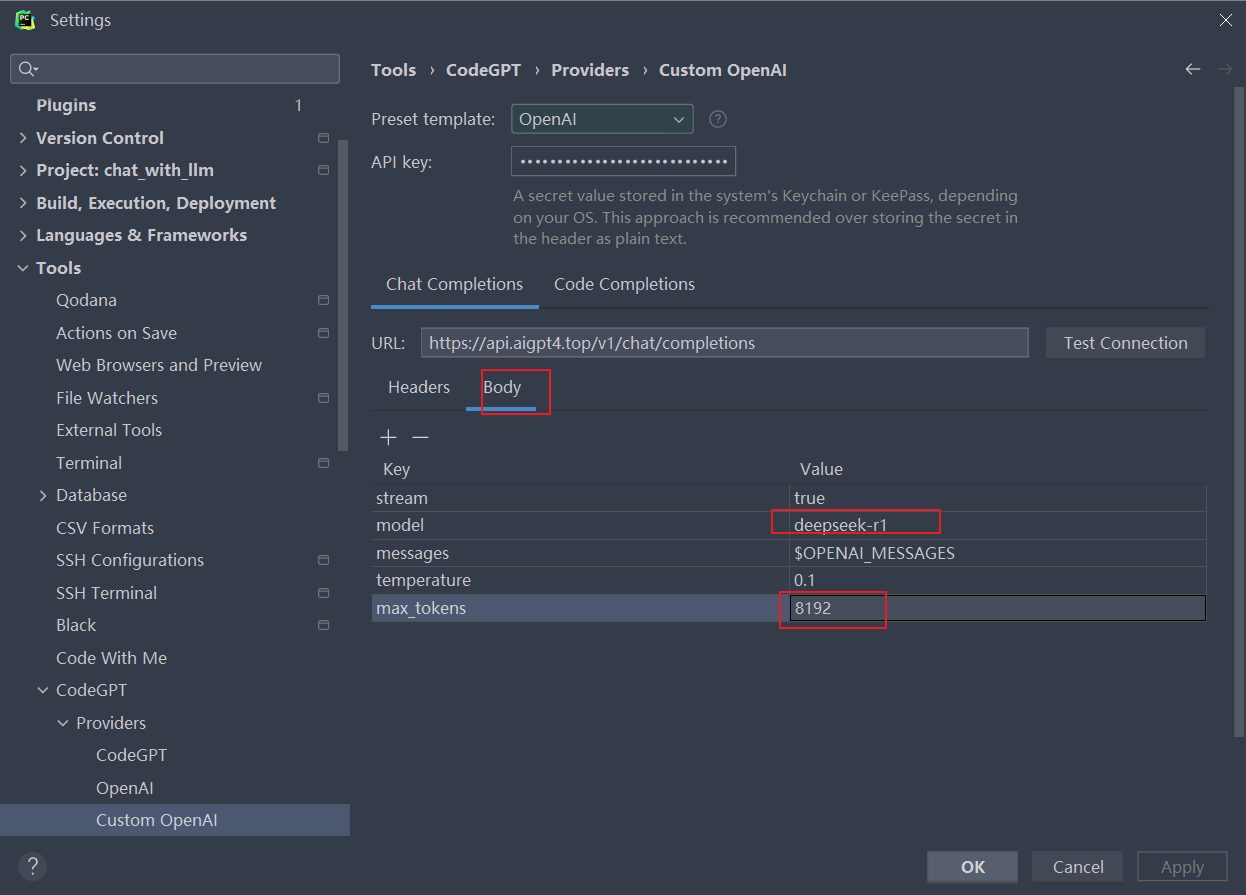Expand Languages & Frameworks section

[23, 235]
